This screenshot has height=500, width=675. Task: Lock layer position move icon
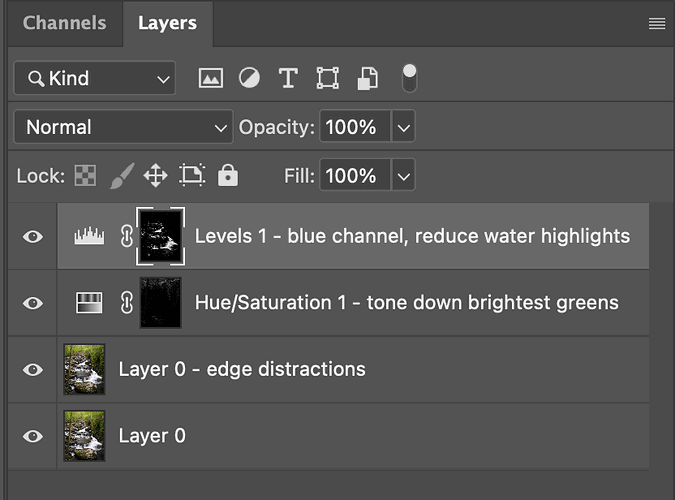pyautogui.click(x=155, y=177)
